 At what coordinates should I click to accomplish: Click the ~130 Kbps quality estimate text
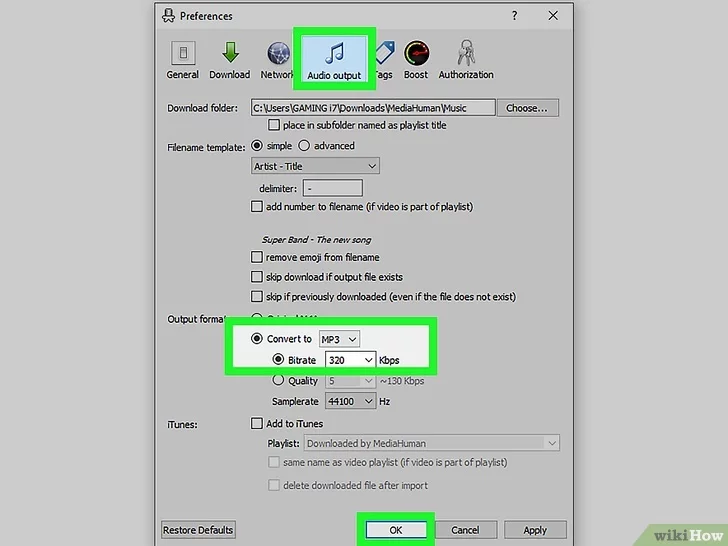[402, 381]
